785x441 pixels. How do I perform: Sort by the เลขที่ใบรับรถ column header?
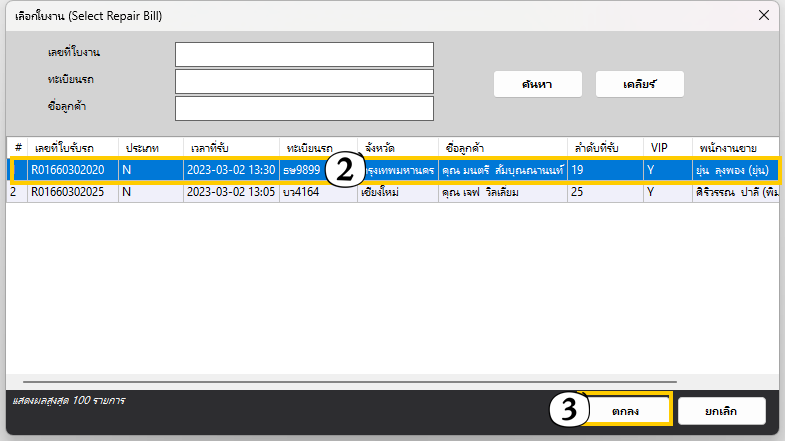[x=72, y=146]
